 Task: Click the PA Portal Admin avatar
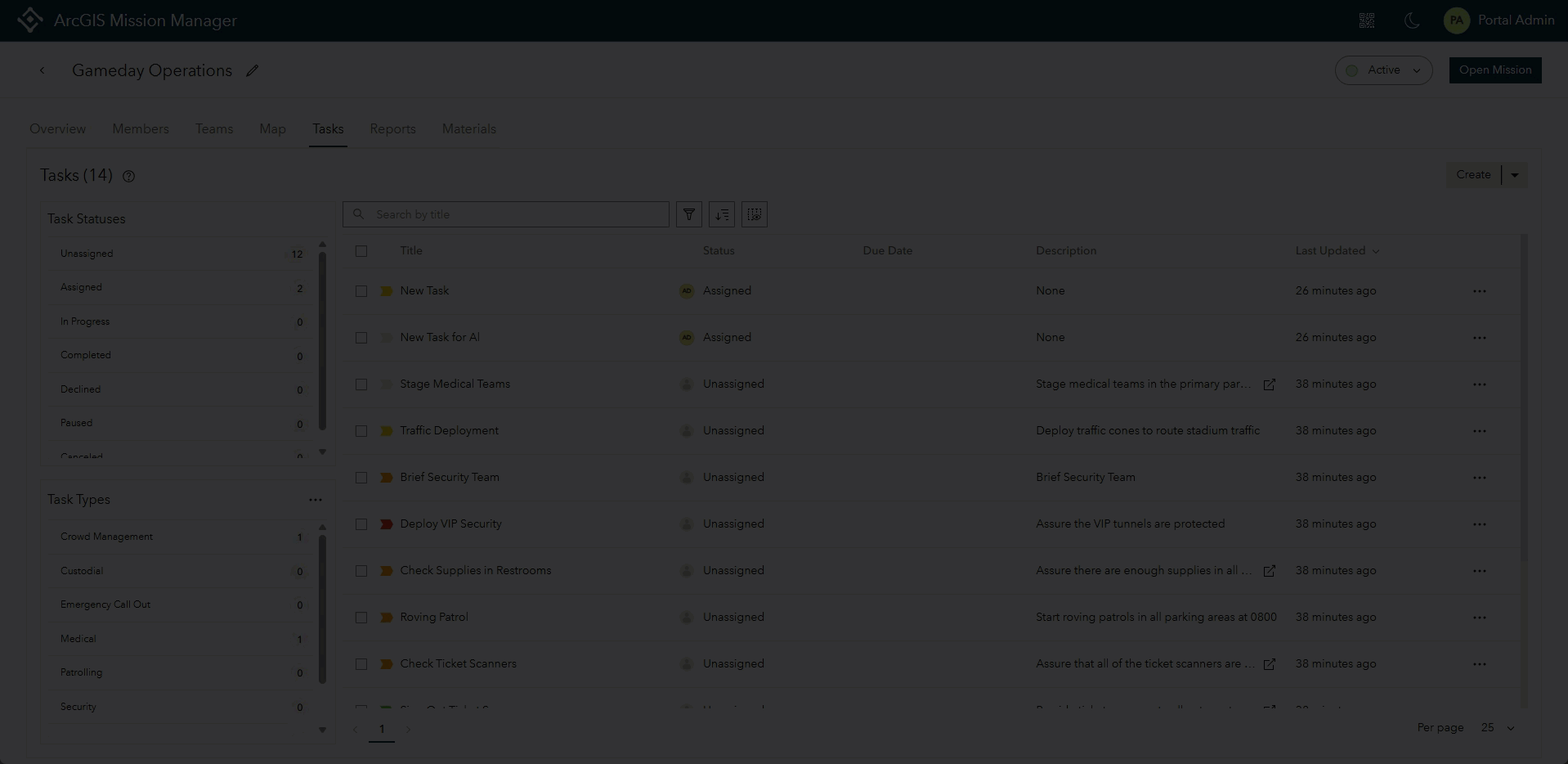tap(1456, 20)
